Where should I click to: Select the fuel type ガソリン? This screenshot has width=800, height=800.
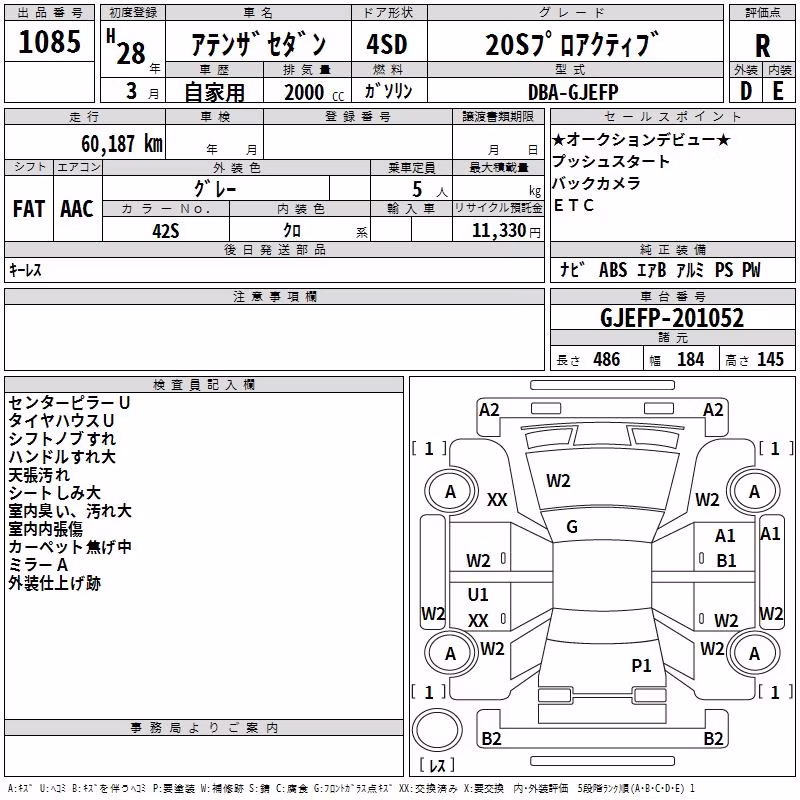[388, 91]
